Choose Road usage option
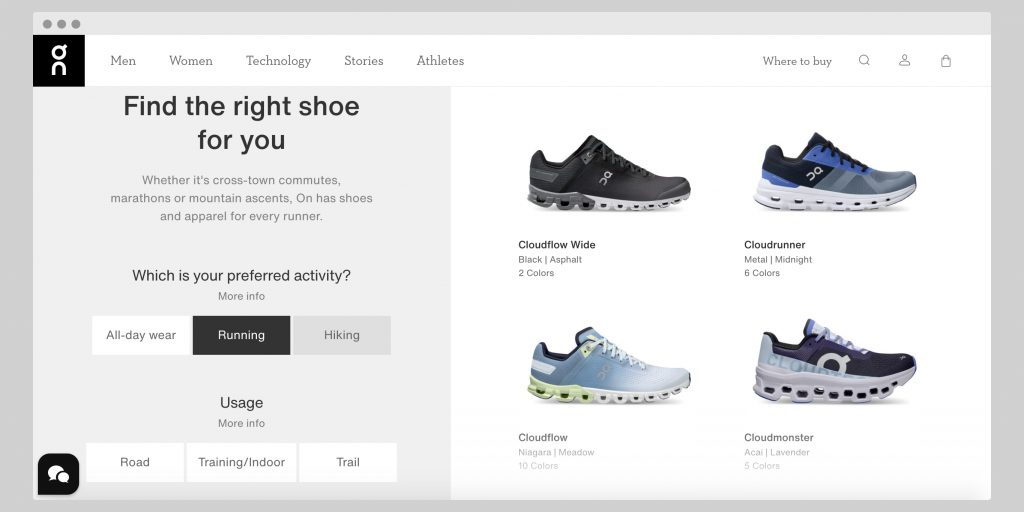 coord(135,462)
